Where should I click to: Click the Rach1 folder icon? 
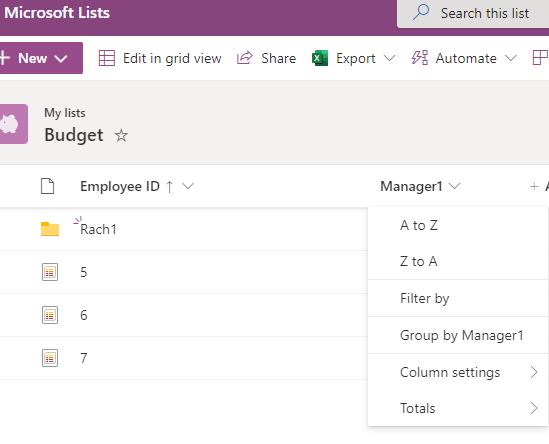pyautogui.click(x=50, y=229)
